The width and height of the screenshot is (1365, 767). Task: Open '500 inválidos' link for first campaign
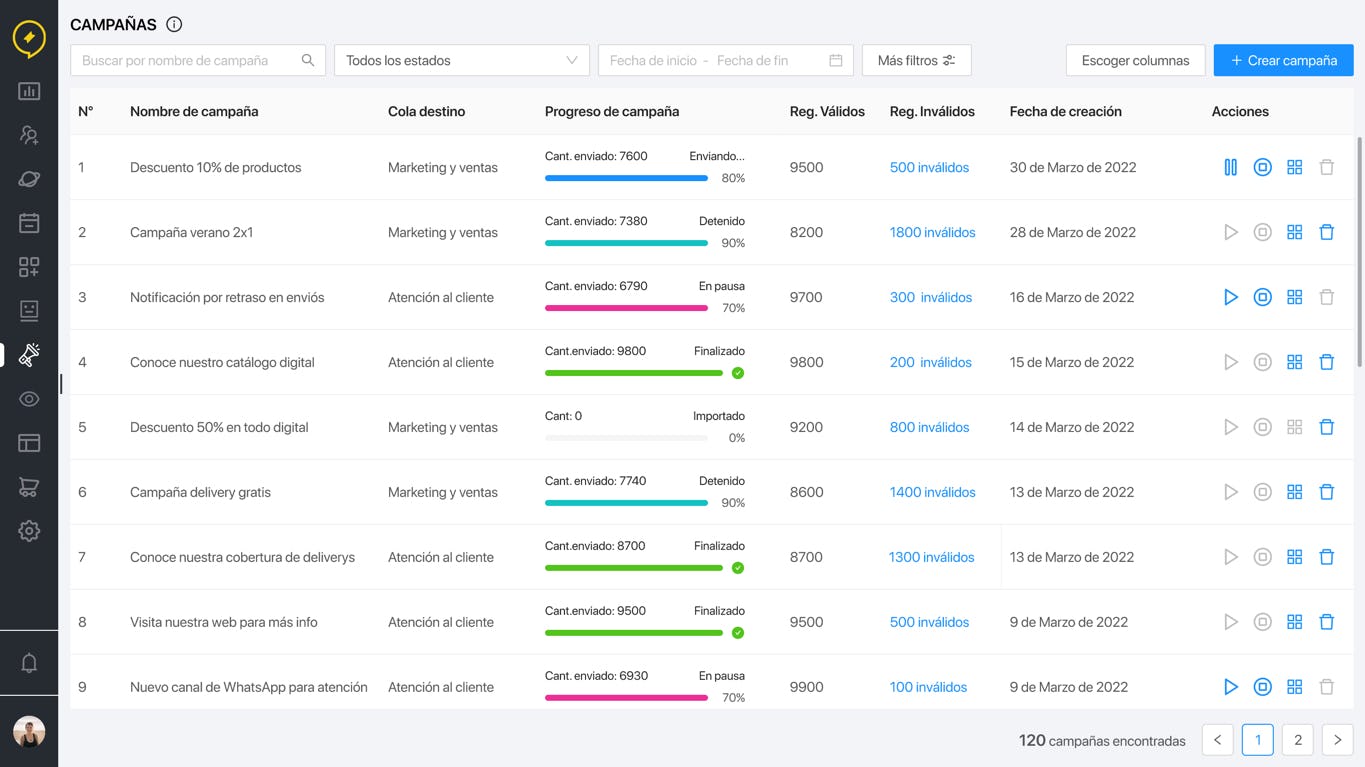coord(929,167)
